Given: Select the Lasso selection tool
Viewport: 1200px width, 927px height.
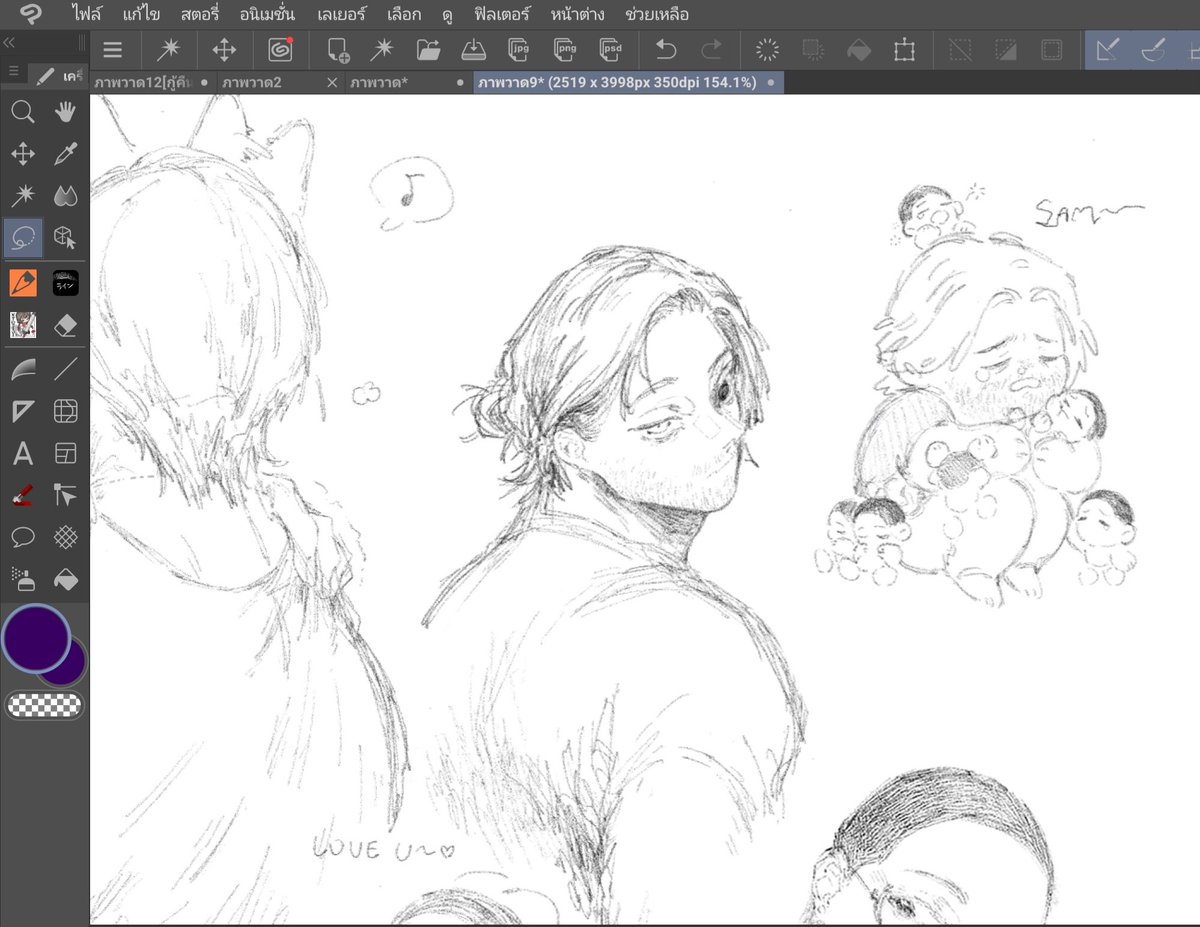Looking at the screenshot, I should pyautogui.click(x=23, y=238).
